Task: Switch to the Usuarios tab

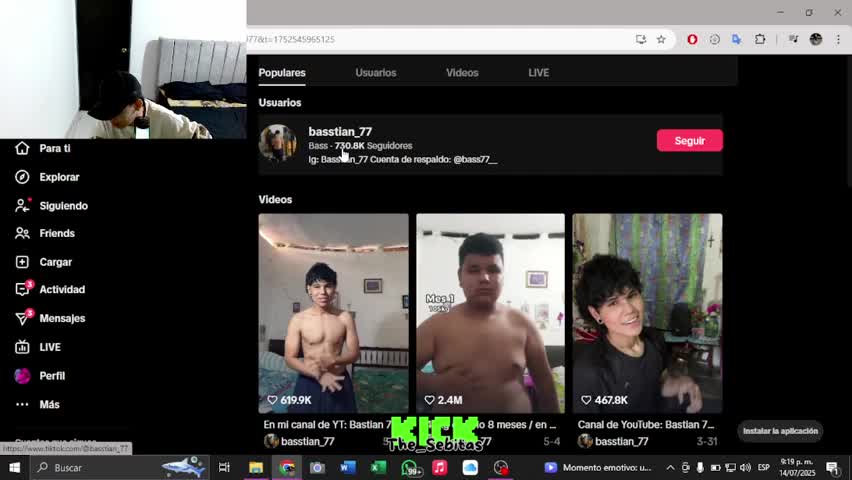Action: [x=376, y=73]
